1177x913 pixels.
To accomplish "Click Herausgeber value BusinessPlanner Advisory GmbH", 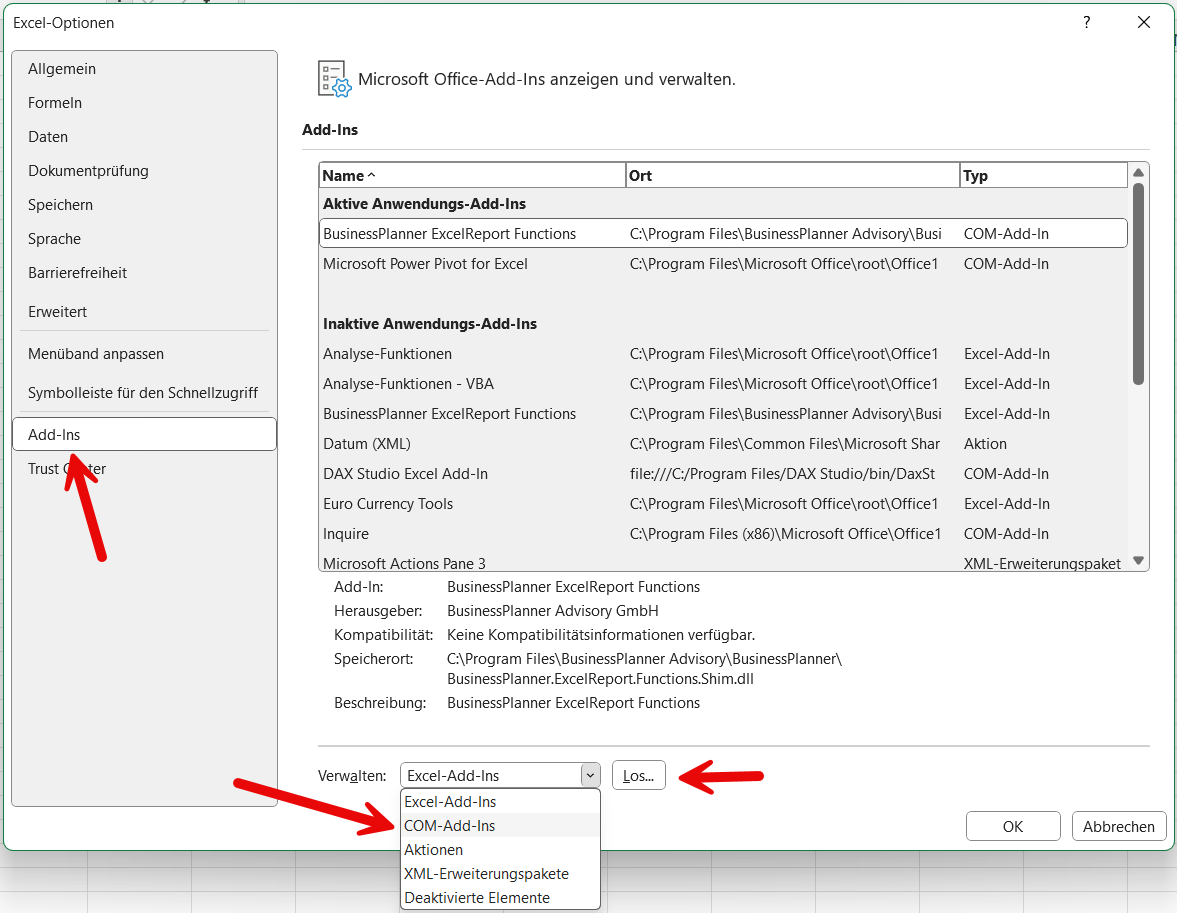I will click(552, 610).
